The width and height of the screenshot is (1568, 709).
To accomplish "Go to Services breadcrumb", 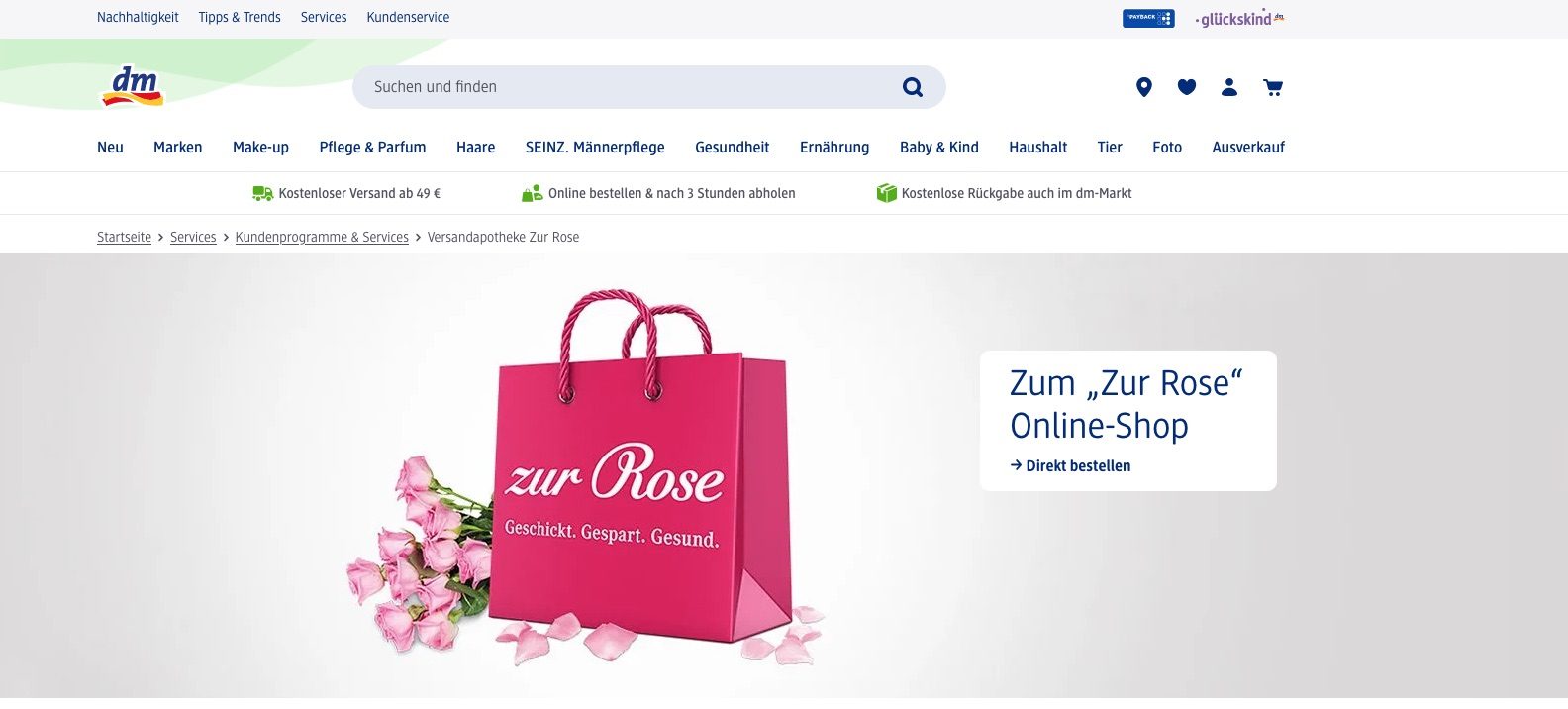I will [193, 237].
